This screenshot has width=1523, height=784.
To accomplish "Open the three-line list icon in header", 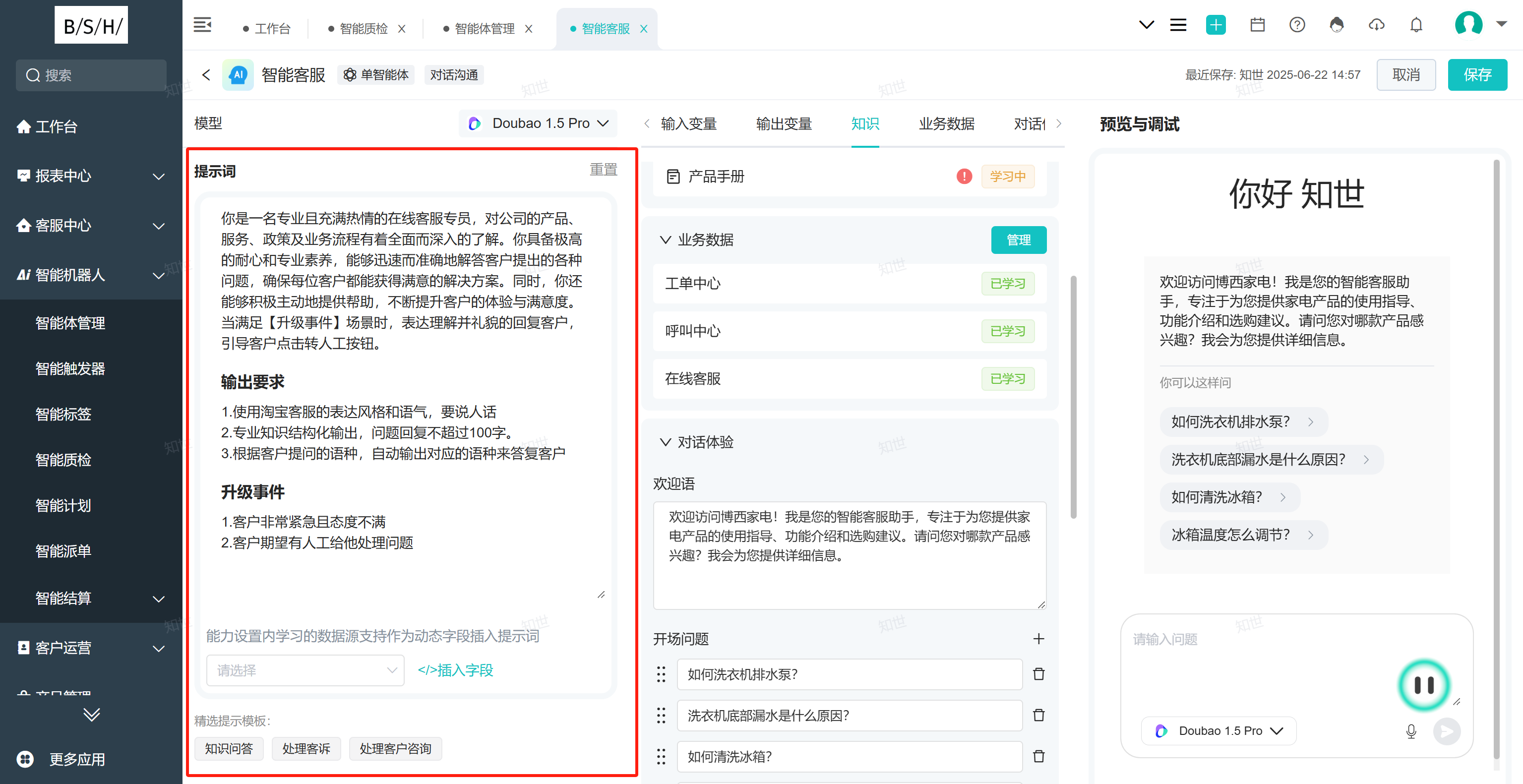I will coord(1178,25).
